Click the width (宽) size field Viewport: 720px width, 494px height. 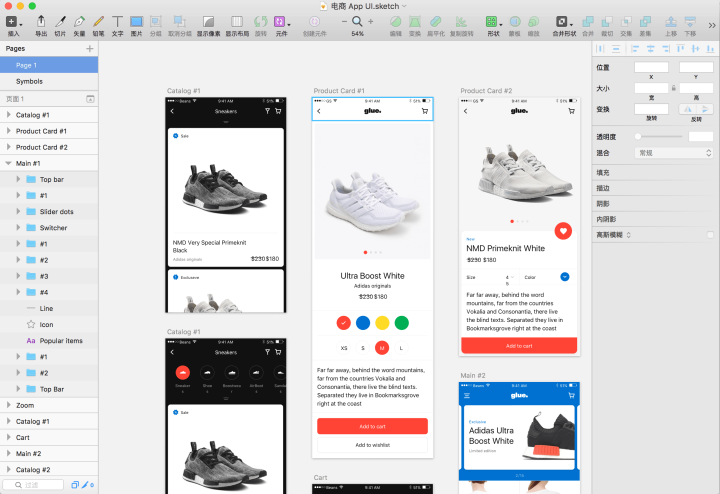[x=651, y=88]
